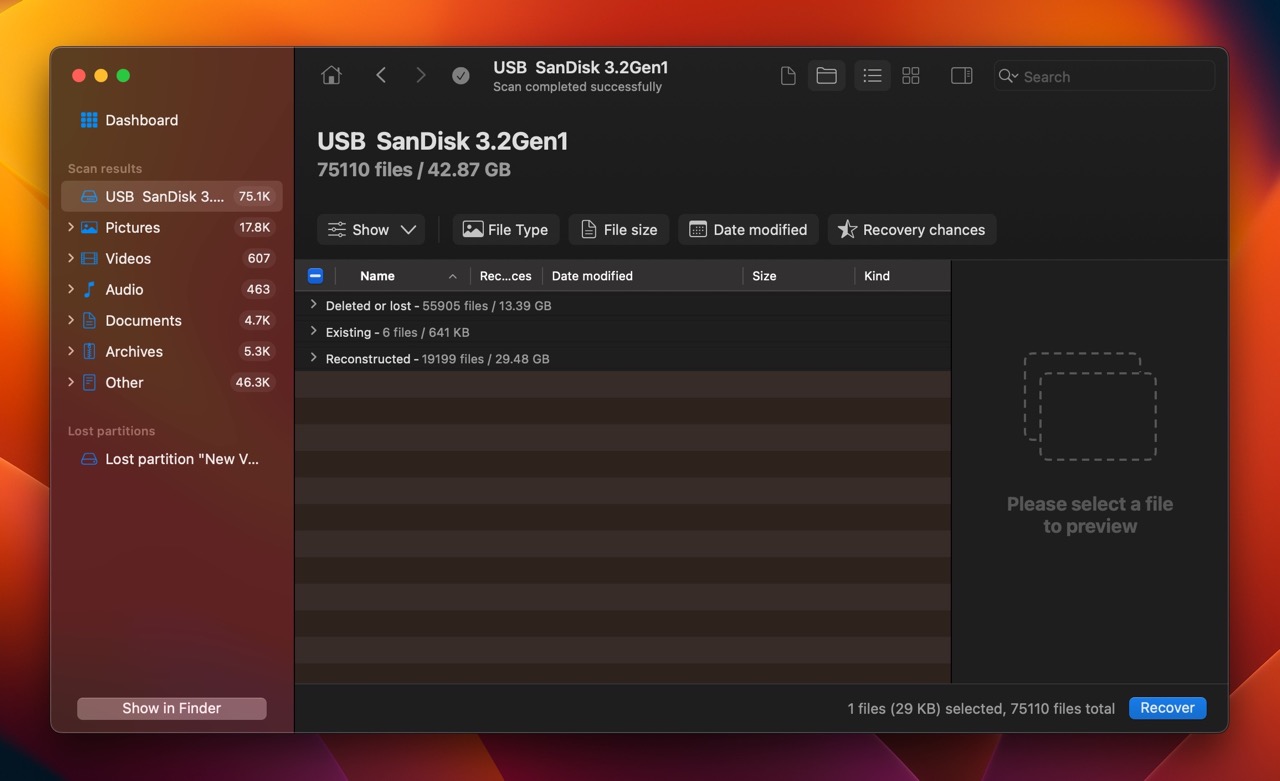This screenshot has height=781, width=1280.
Task: Expand the Documents sidebar chevron
Action: (x=70, y=320)
